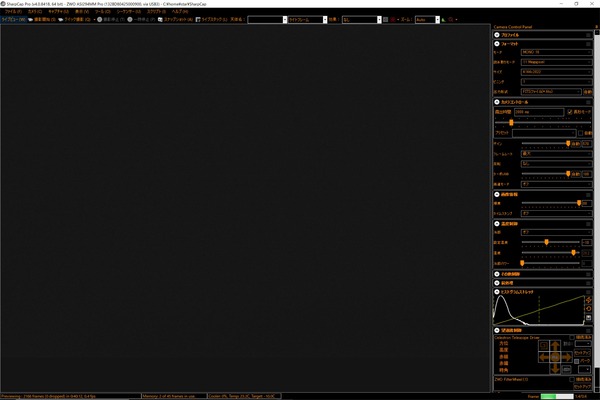Screen dimensions: 600x400
Task: Click the Stop Capture circle icon
Action: click(99, 20)
